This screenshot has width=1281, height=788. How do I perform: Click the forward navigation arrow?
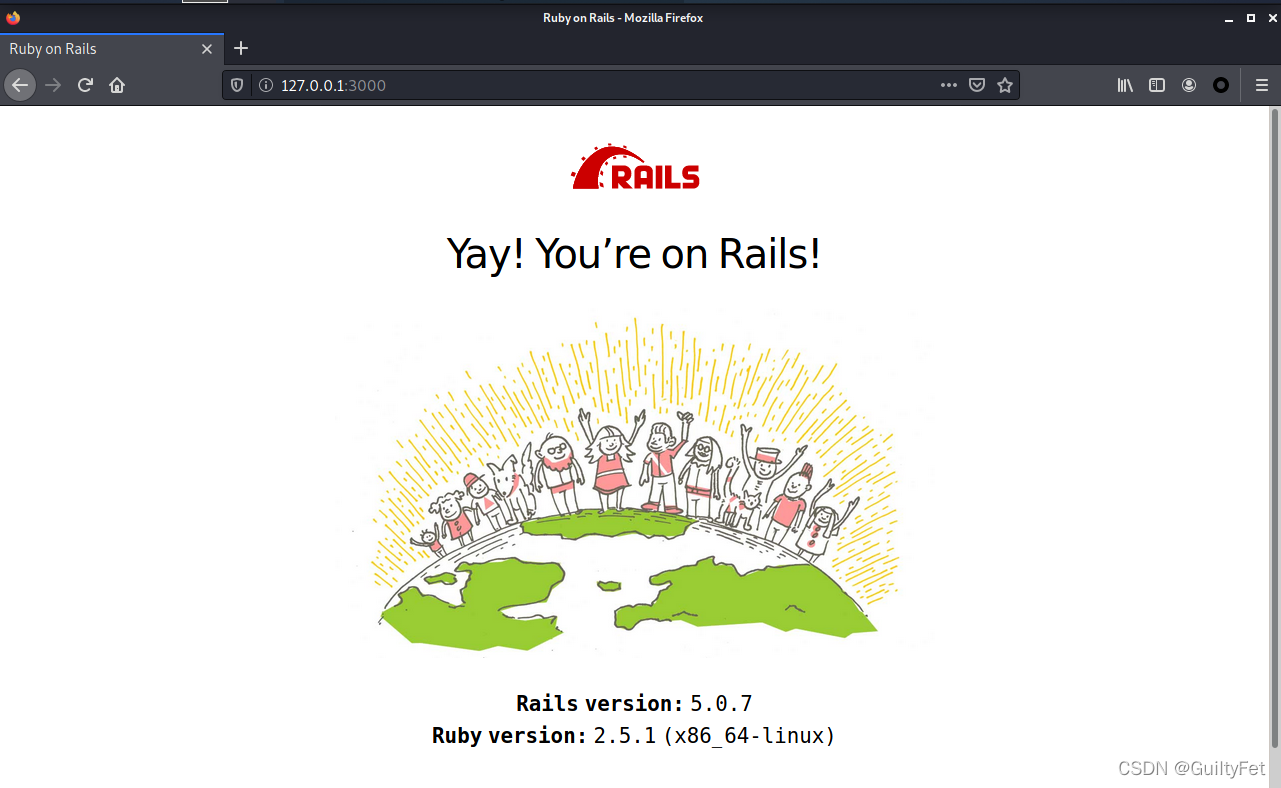coord(54,85)
